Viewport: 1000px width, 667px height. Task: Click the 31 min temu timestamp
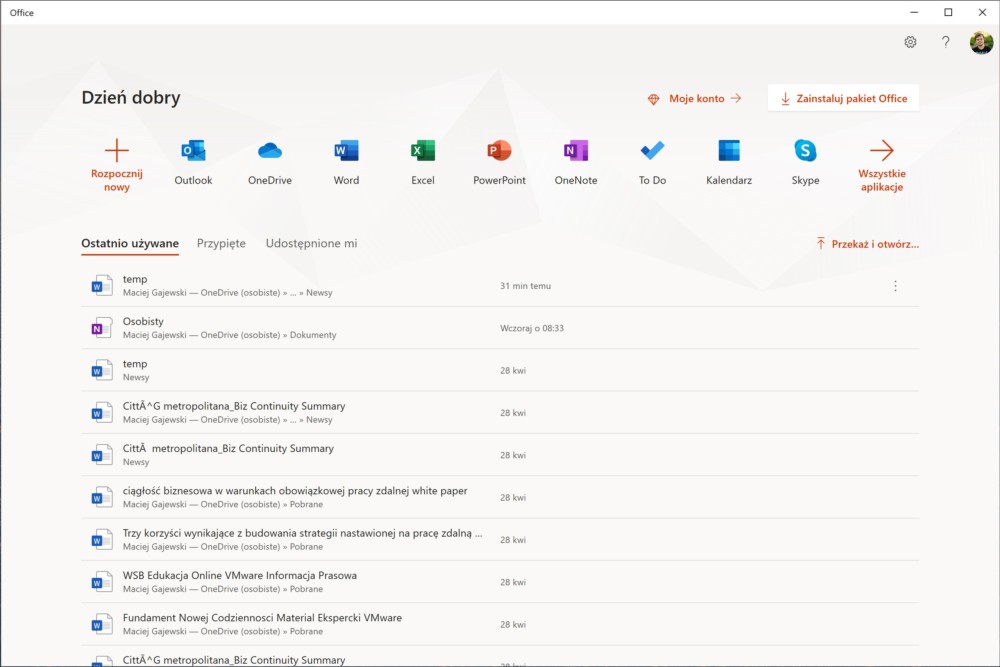tap(526, 286)
